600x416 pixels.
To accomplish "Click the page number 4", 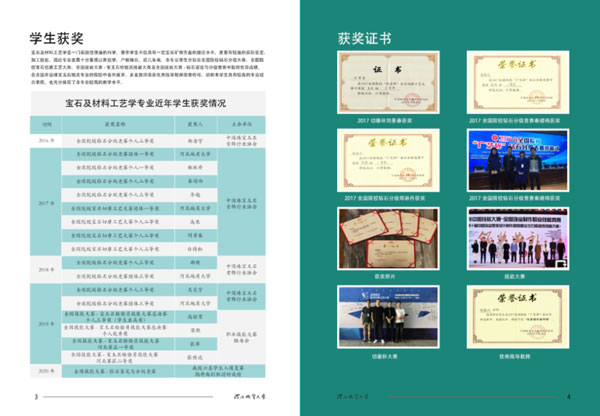I will click(x=567, y=396).
